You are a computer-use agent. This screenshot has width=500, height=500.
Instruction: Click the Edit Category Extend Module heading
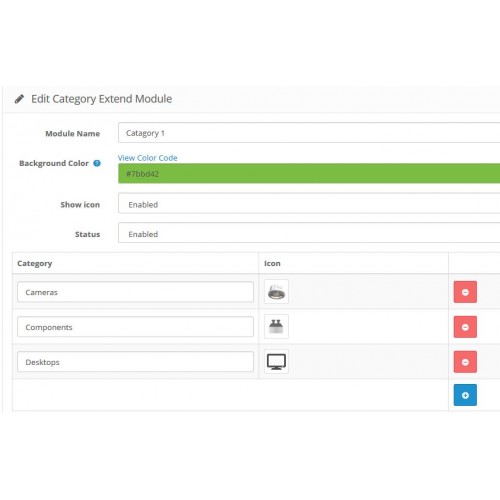pos(102,99)
